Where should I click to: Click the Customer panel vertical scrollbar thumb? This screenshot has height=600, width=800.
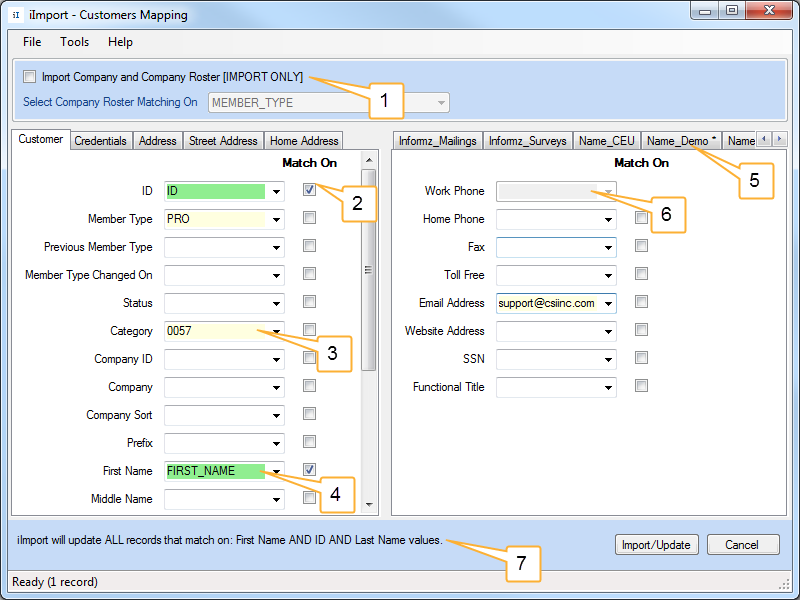point(368,270)
